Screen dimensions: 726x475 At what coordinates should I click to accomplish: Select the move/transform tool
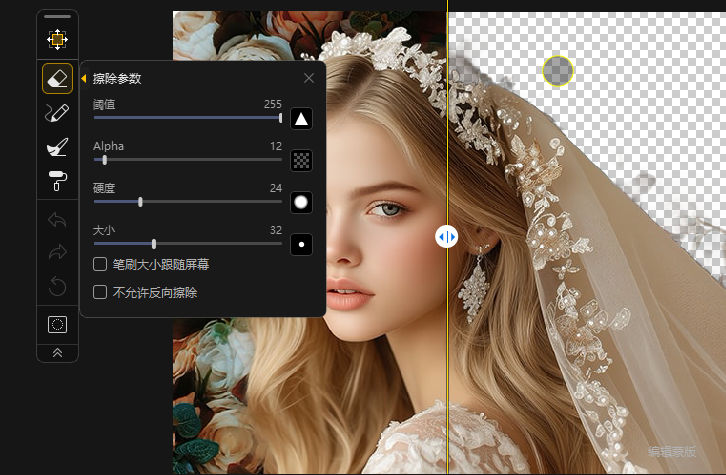coord(57,40)
